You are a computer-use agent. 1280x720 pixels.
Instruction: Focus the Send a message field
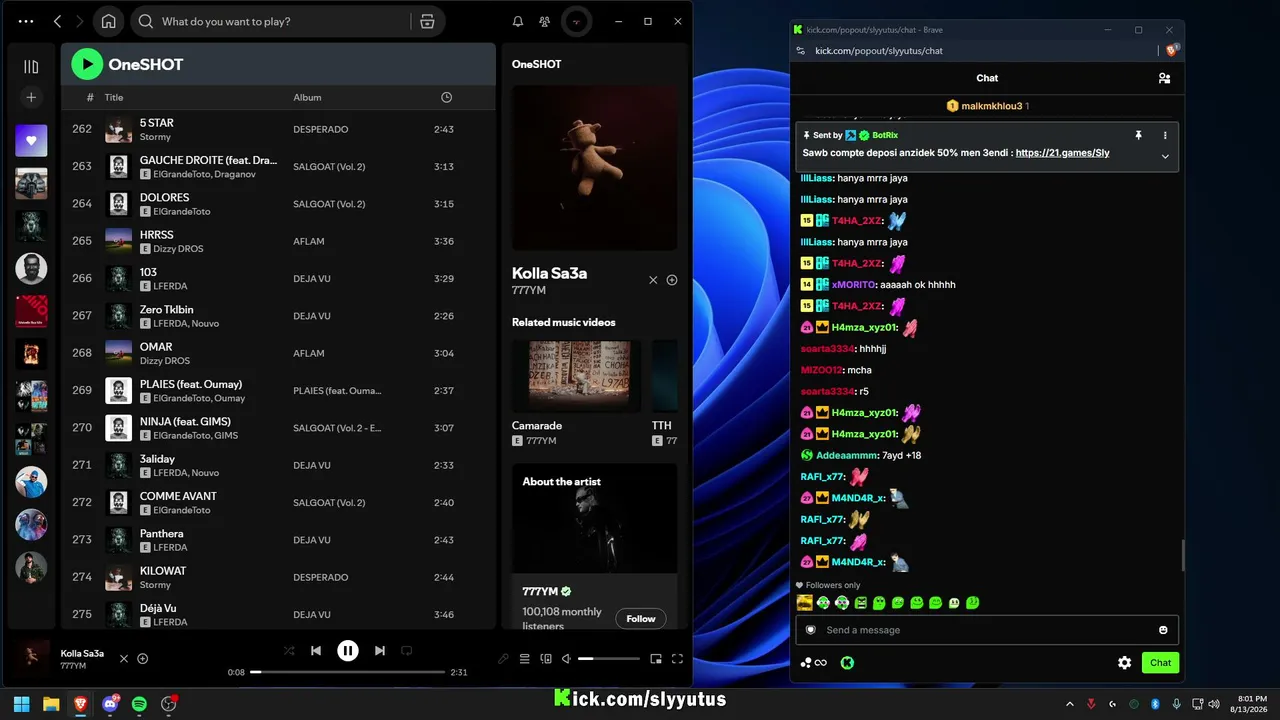click(x=987, y=630)
